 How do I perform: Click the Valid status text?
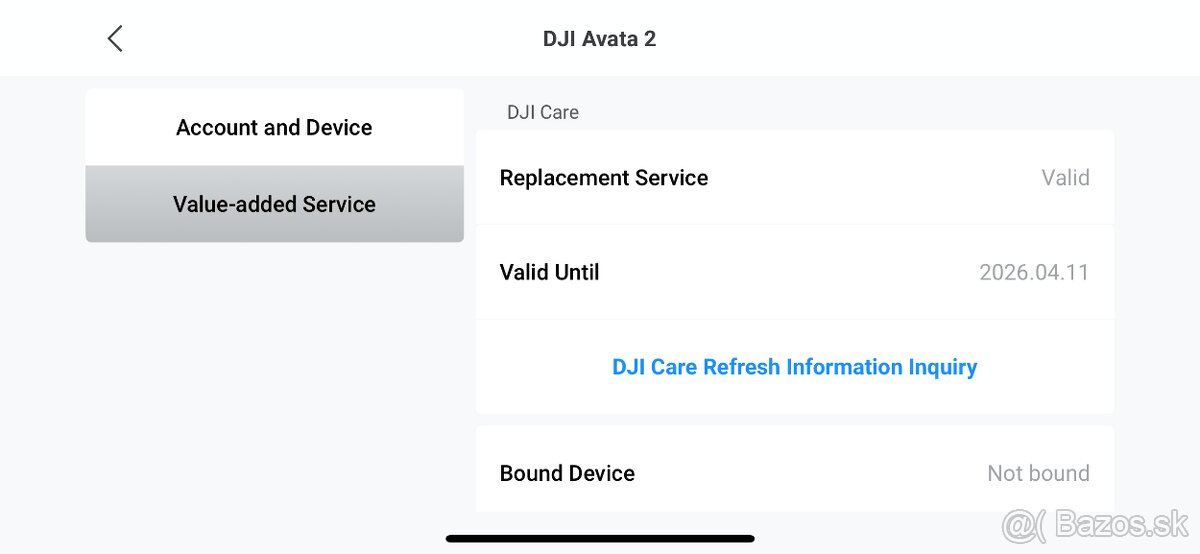1065,178
